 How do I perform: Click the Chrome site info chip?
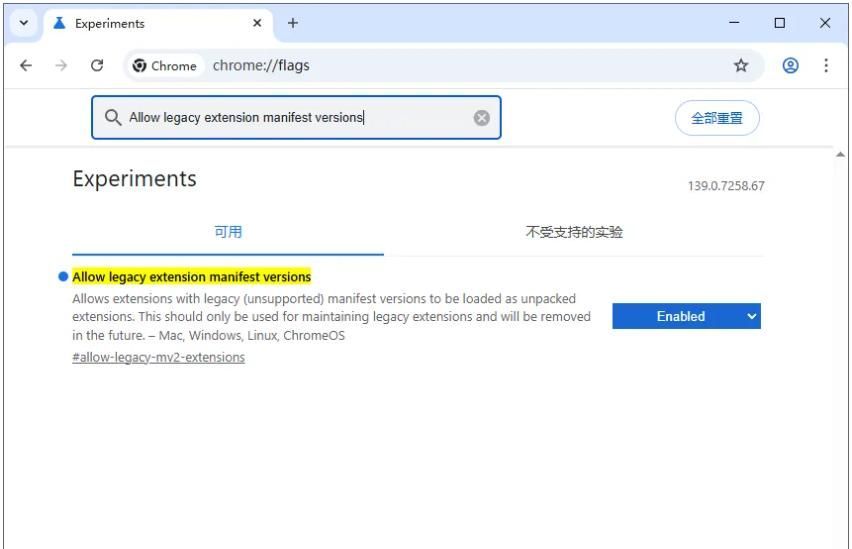point(165,66)
